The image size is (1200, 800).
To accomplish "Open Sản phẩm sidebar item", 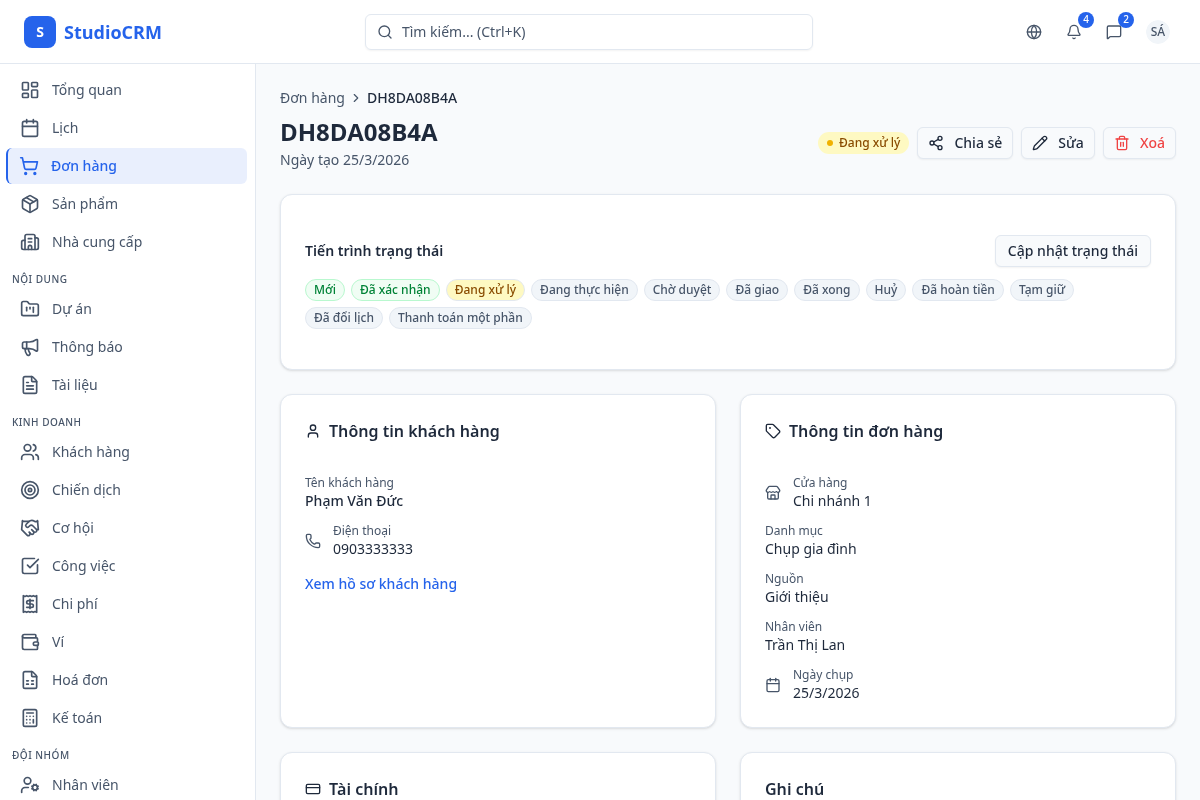I will point(85,204).
